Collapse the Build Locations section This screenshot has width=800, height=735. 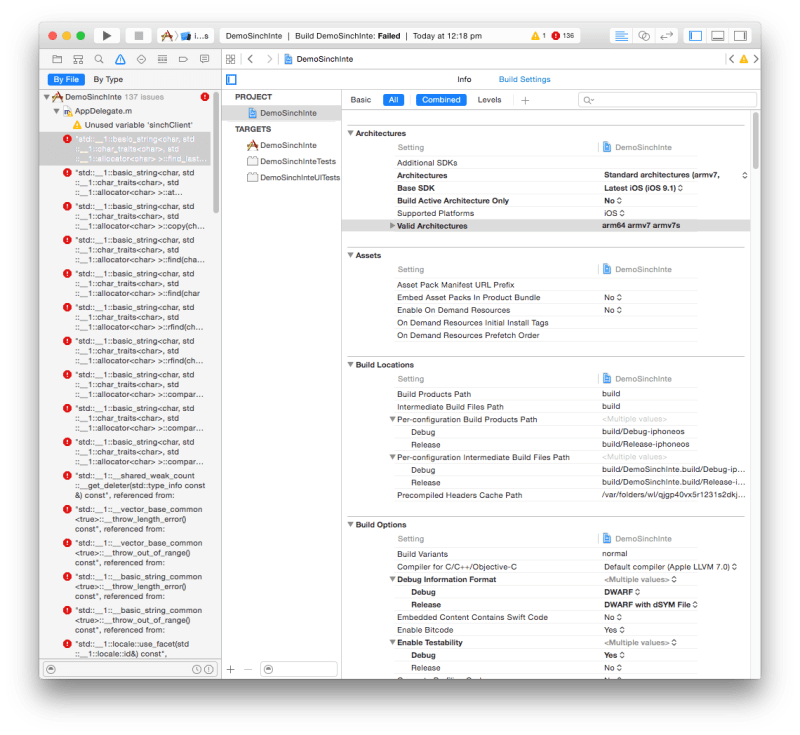click(351, 364)
